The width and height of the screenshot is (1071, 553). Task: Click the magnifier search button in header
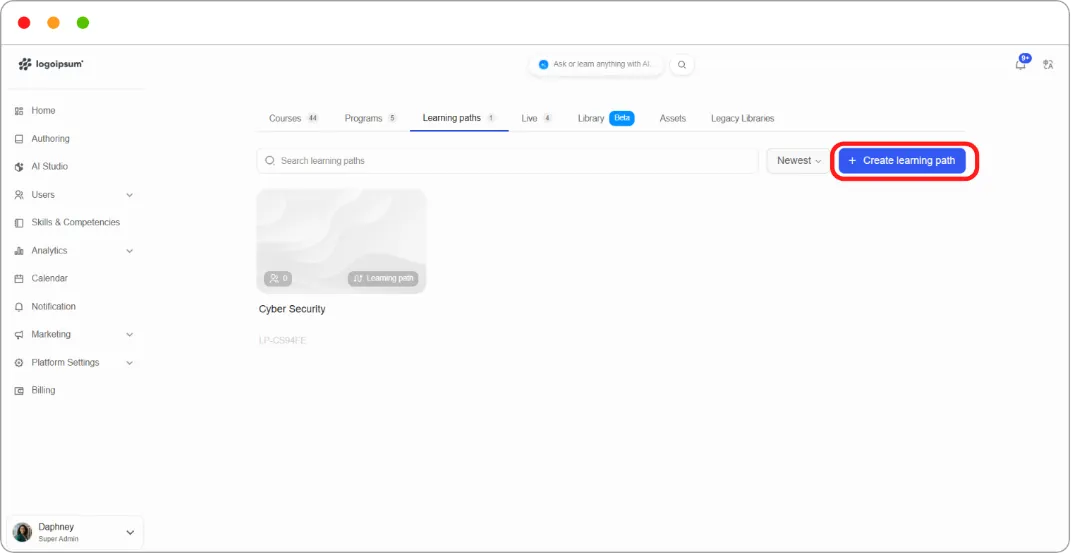tap(682, 65)
